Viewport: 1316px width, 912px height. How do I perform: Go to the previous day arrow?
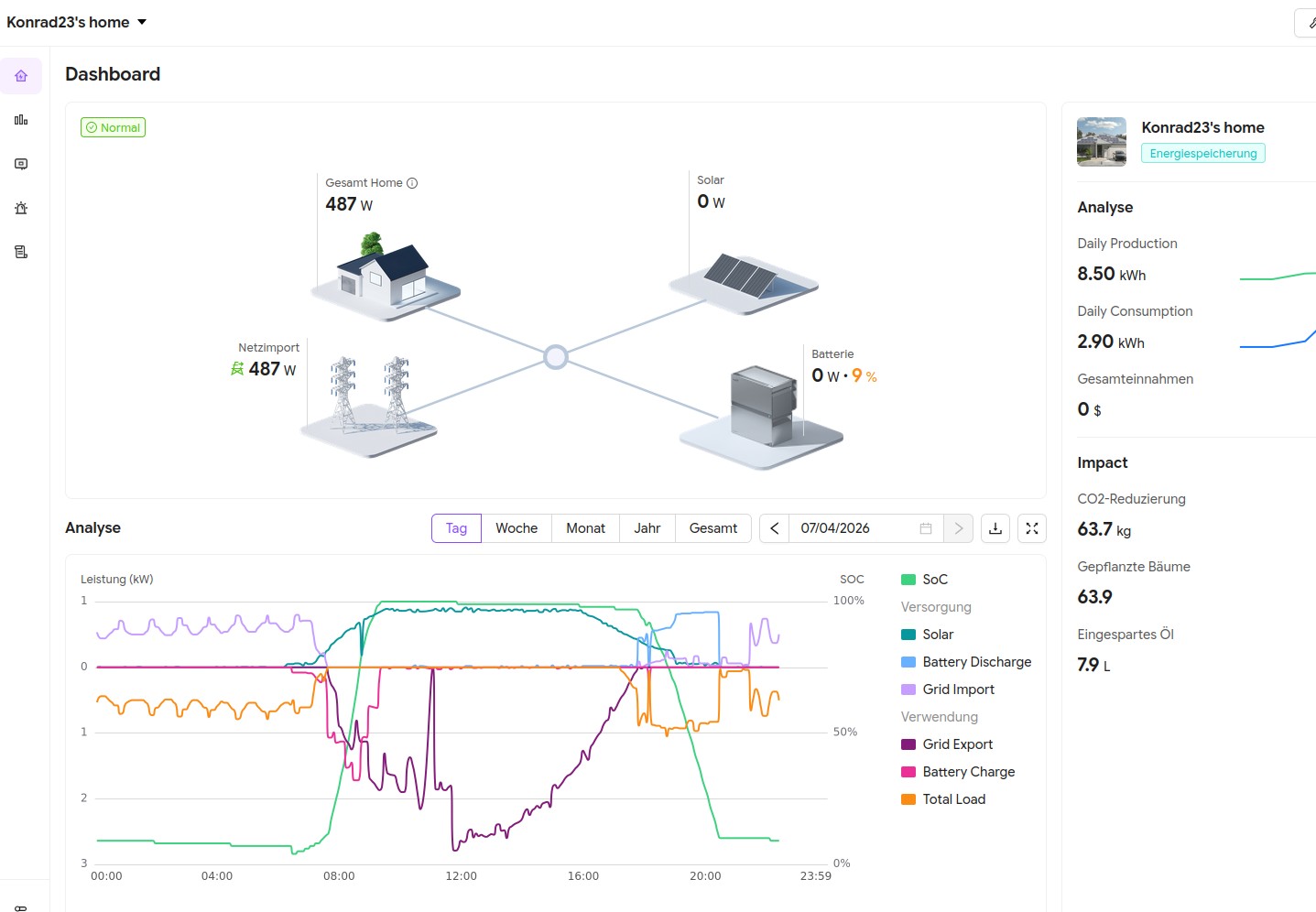click(x=775, y=528)
